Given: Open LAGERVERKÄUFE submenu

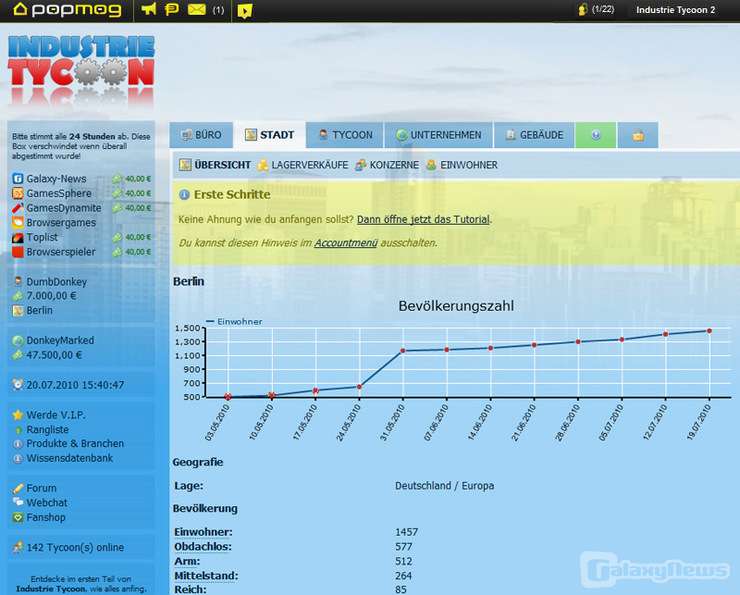Looking at the screenshot, I should click(303, 165).
